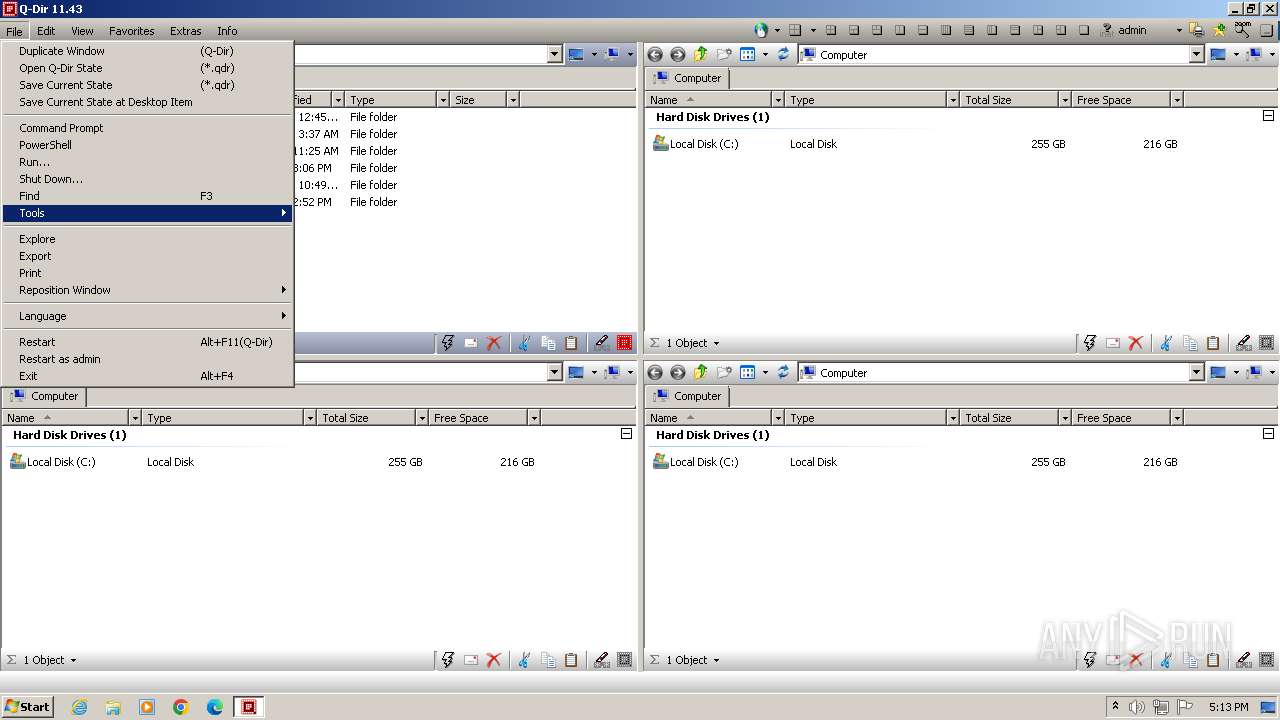This screenshot has width=1280, height=720.
Task: Copy icon in top-right pane bottom toolbar
Action: click(1190, 343)
